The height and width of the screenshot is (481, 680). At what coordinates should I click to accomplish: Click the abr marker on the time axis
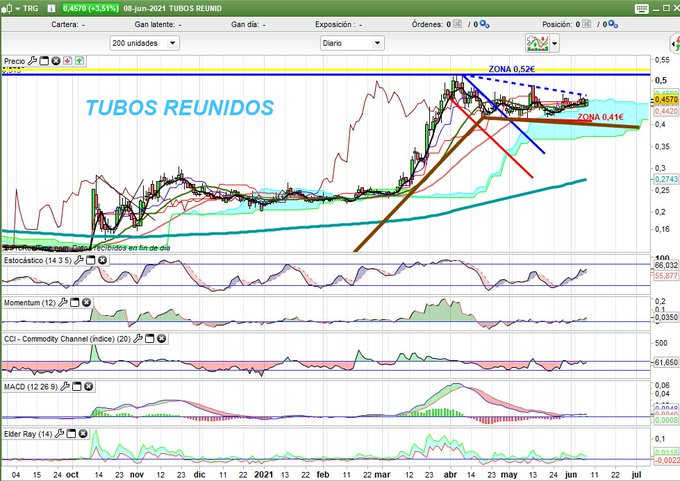pyautogui.click(x=451, y=474)
